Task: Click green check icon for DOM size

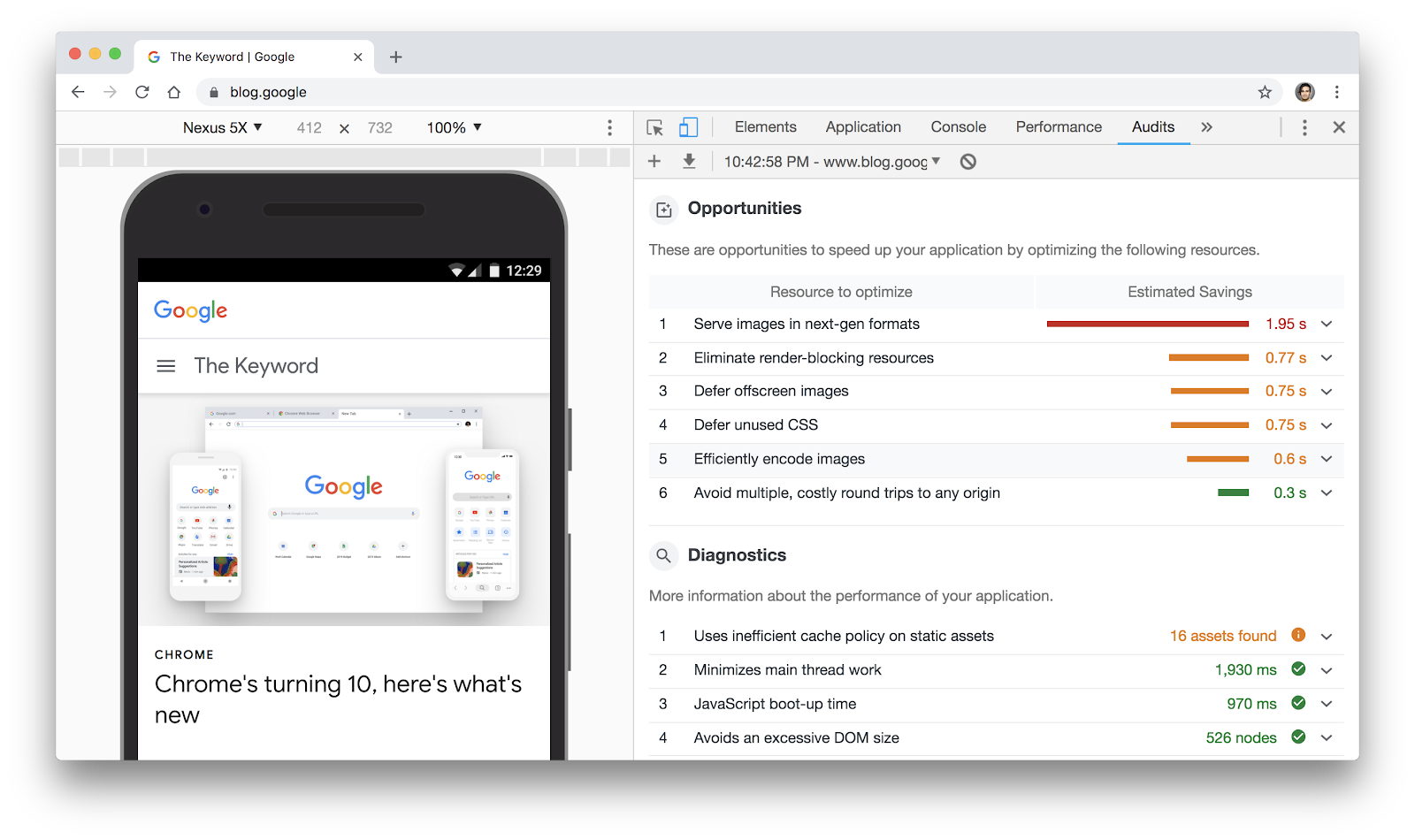Action: click(1298, 737)
